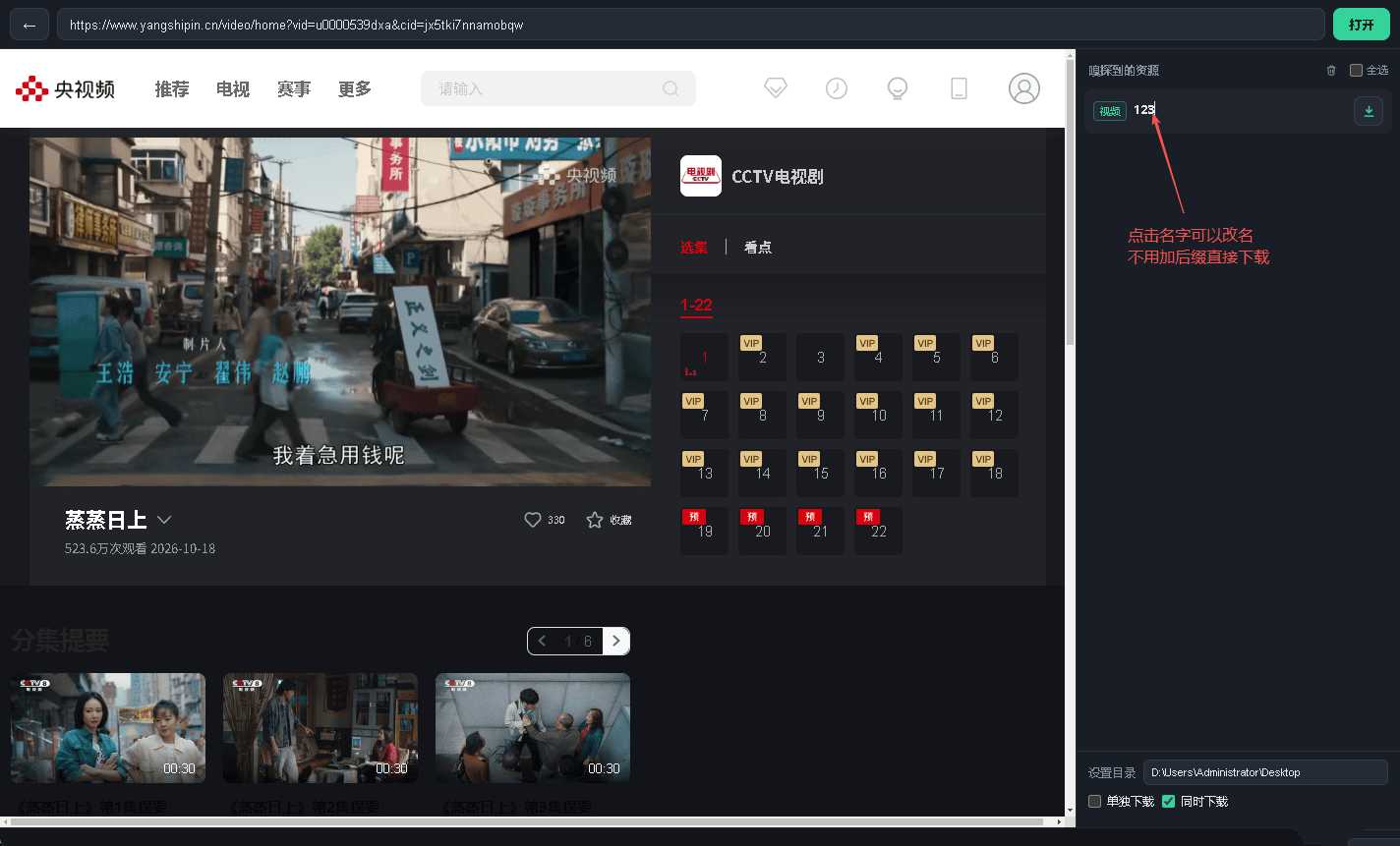Open the 推荐 menu
Image resolution: width=1400 pixels, height=846 pixels.
pos(172,89)
